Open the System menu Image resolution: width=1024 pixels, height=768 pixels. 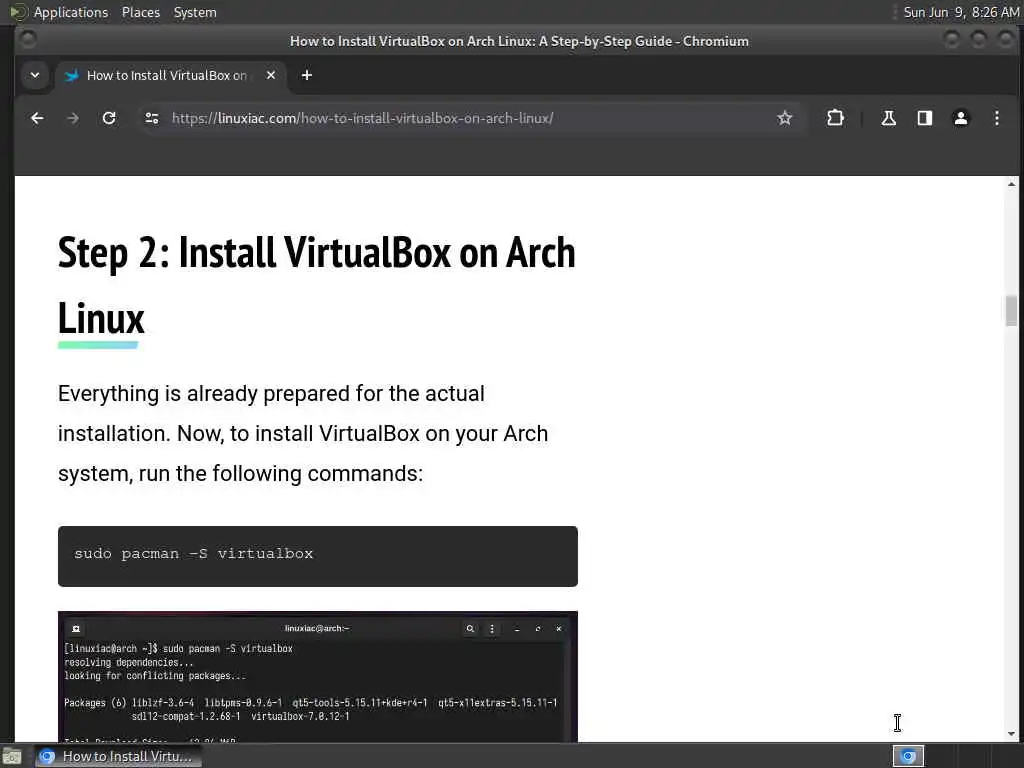[x=195, y=12]
